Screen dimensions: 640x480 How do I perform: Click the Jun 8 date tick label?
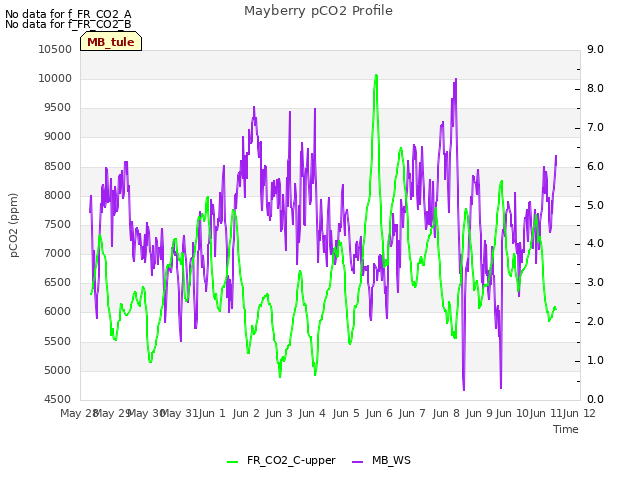(x=446, y=413)
